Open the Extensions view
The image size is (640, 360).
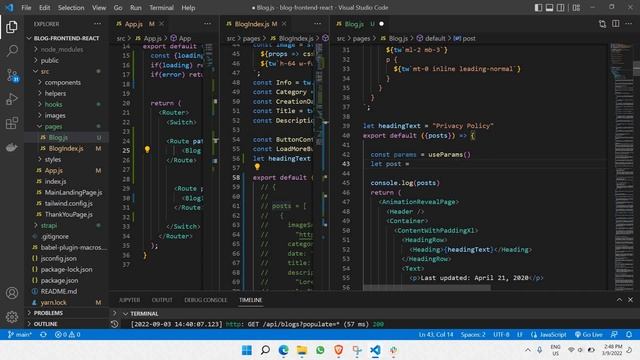pyautogui.click(x=12, y=123)
